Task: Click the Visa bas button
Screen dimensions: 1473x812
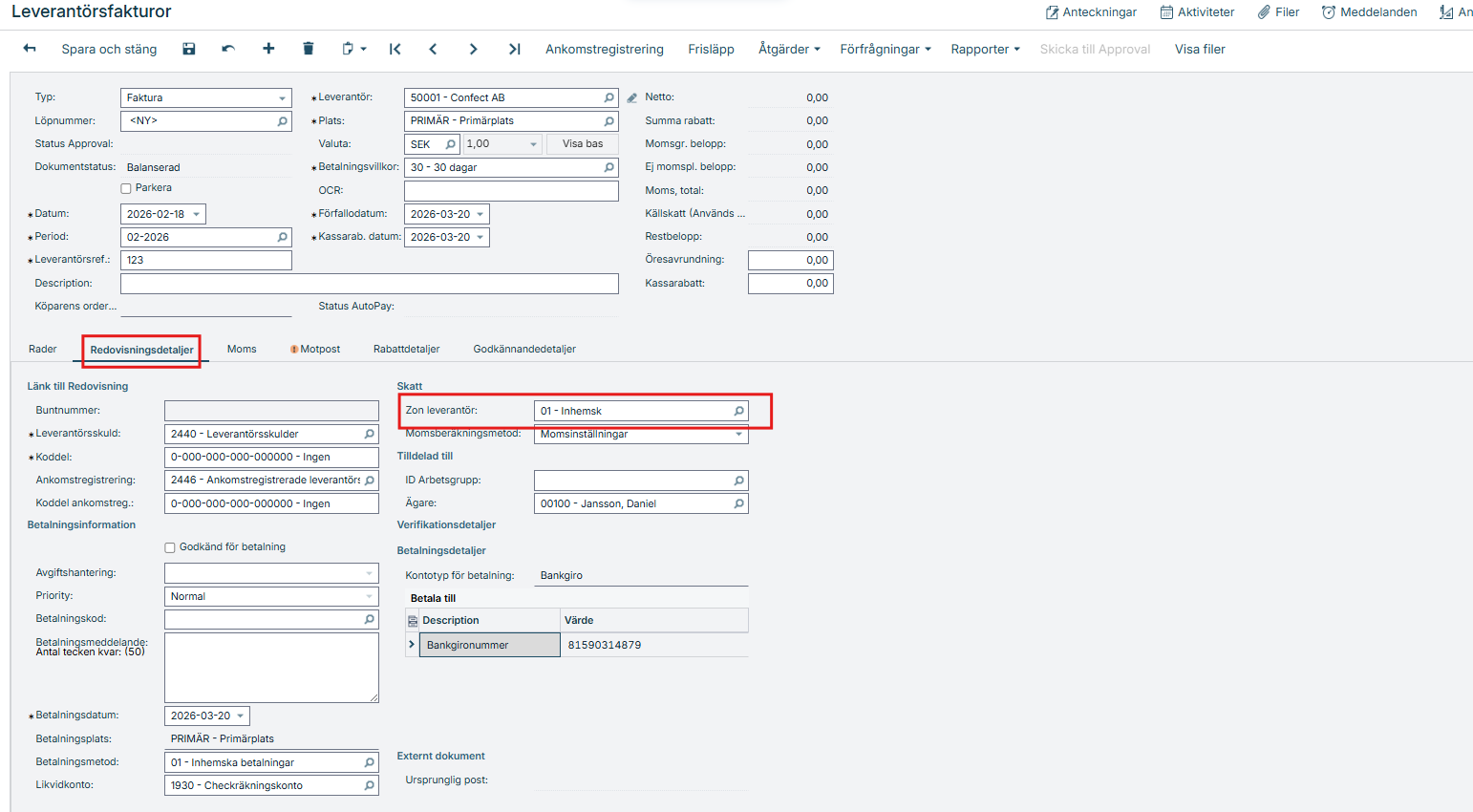Action: coord(582,144)
